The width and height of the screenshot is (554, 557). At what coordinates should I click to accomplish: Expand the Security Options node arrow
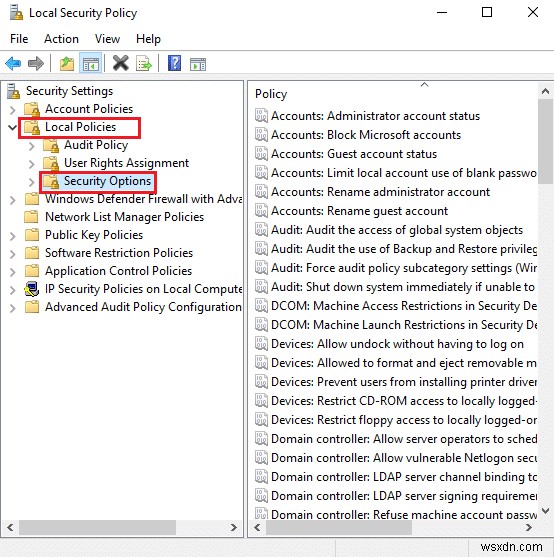tap(32, 182)
